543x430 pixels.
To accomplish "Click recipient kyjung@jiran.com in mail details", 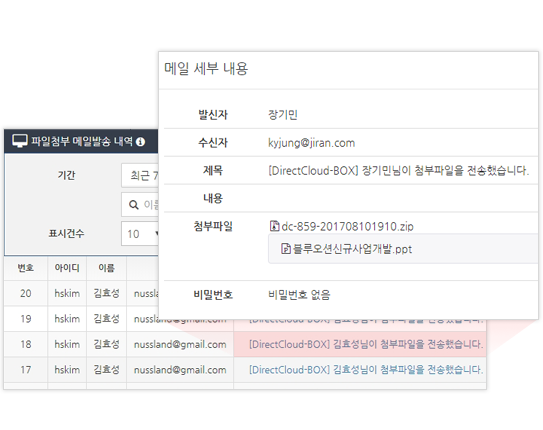I will tap(312, 143).
